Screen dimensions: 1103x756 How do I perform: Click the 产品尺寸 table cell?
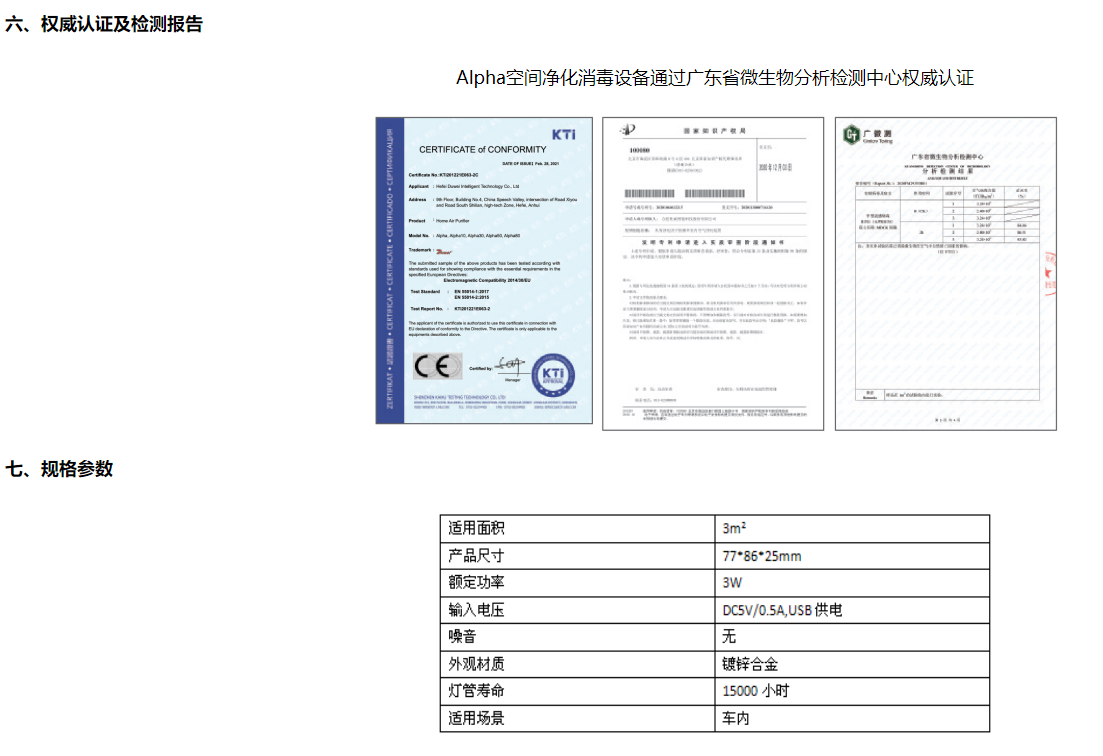tap(578, 556)
